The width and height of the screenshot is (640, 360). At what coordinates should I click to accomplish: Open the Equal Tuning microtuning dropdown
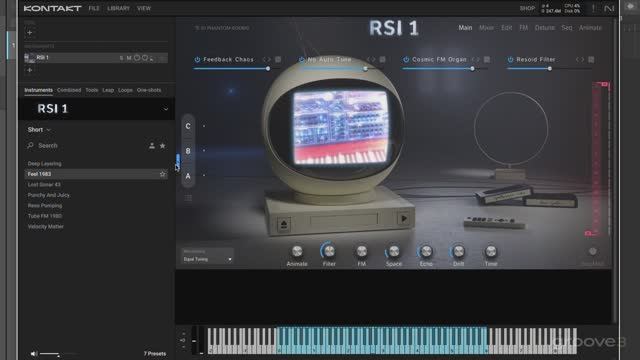207,259
